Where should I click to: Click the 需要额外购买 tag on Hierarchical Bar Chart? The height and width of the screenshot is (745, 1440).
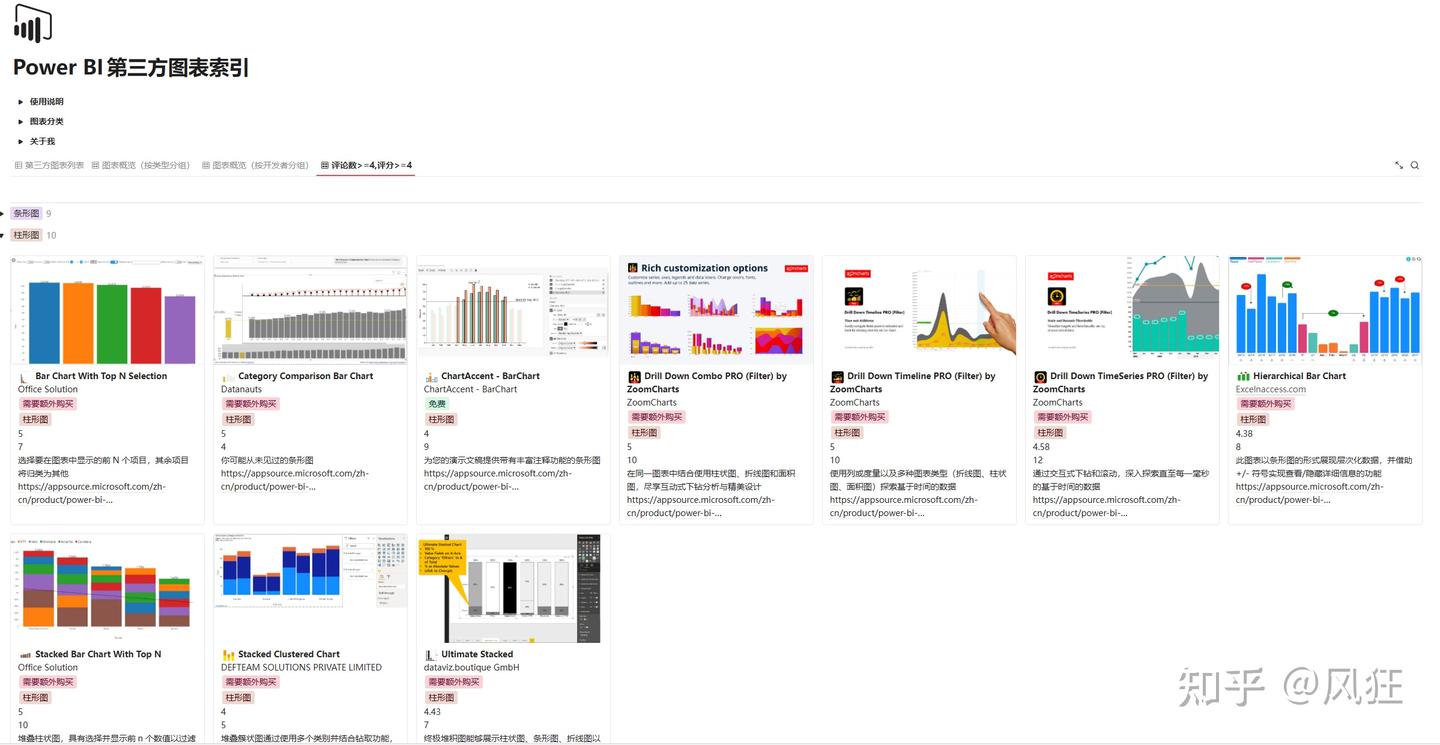1265,404
